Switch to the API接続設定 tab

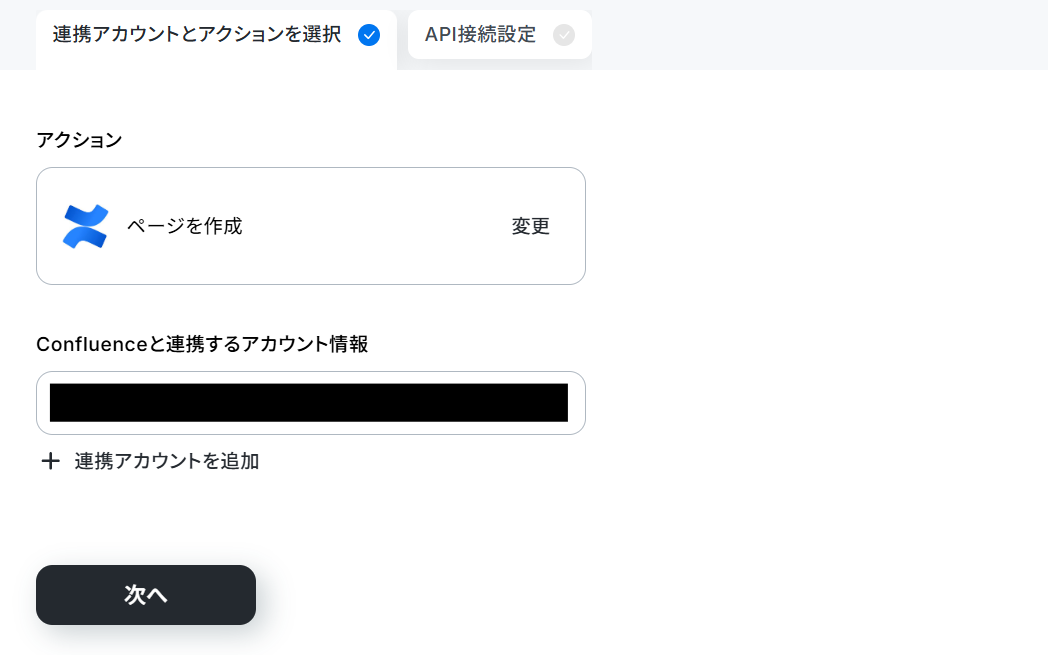(x=499, y=35)
